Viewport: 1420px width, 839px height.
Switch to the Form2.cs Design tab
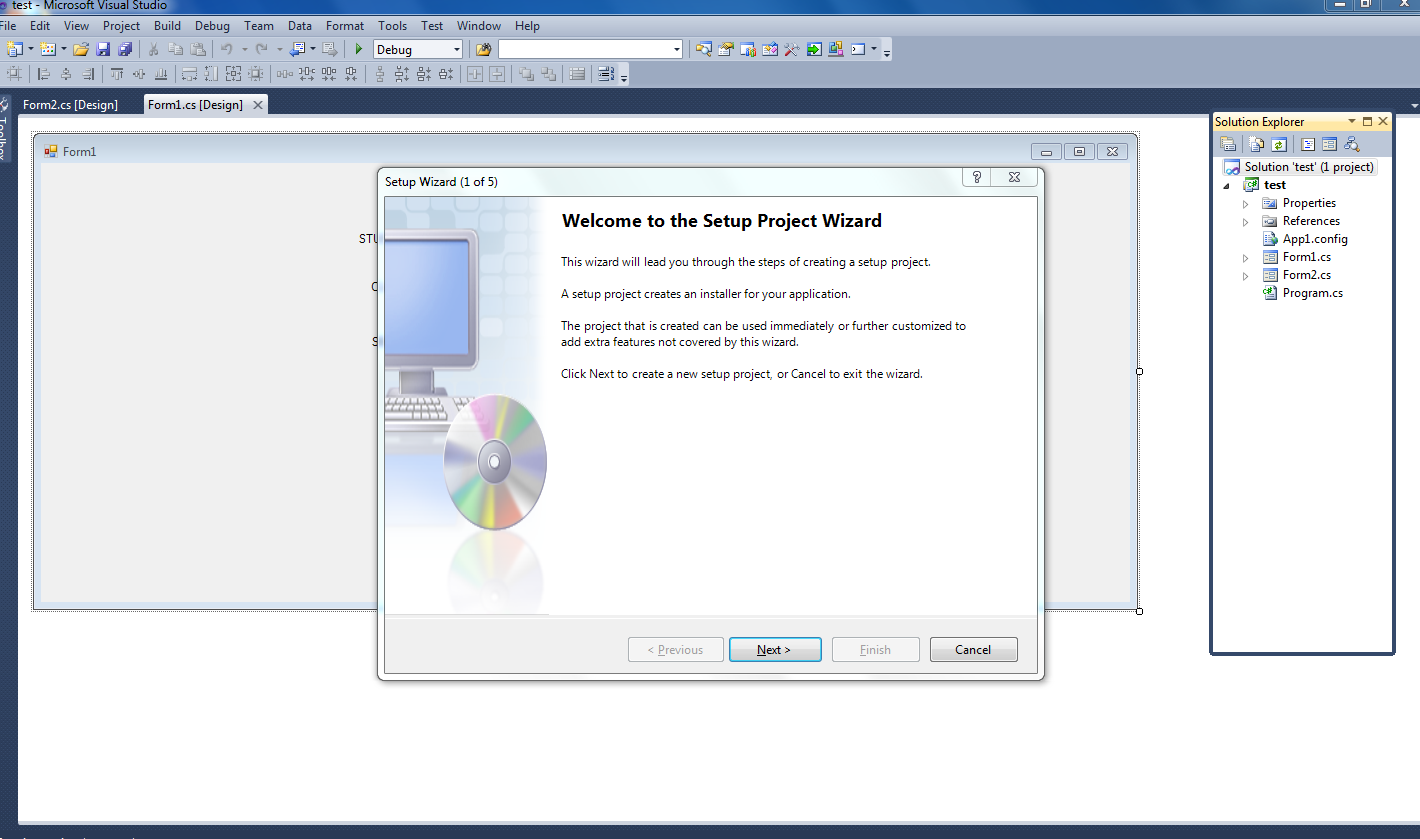point(70,104)
